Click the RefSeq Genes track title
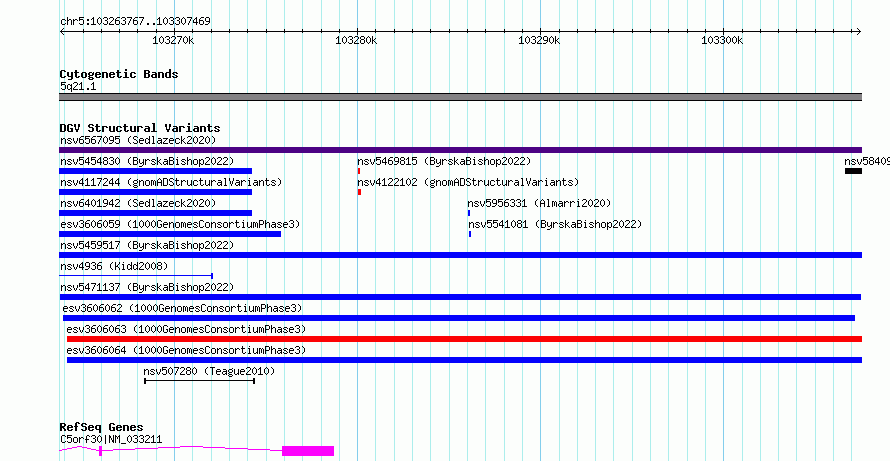The image size is (890, 461). [101, 427]
